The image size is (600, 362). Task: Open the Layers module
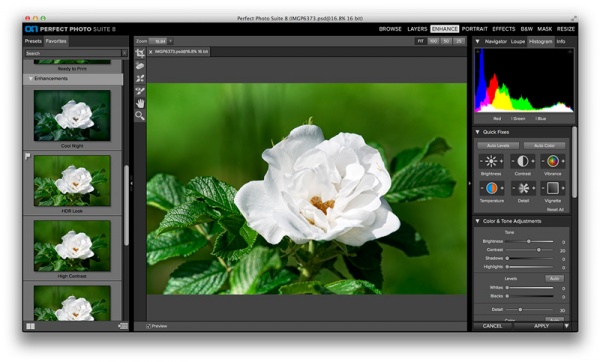[x=417, y=29]
